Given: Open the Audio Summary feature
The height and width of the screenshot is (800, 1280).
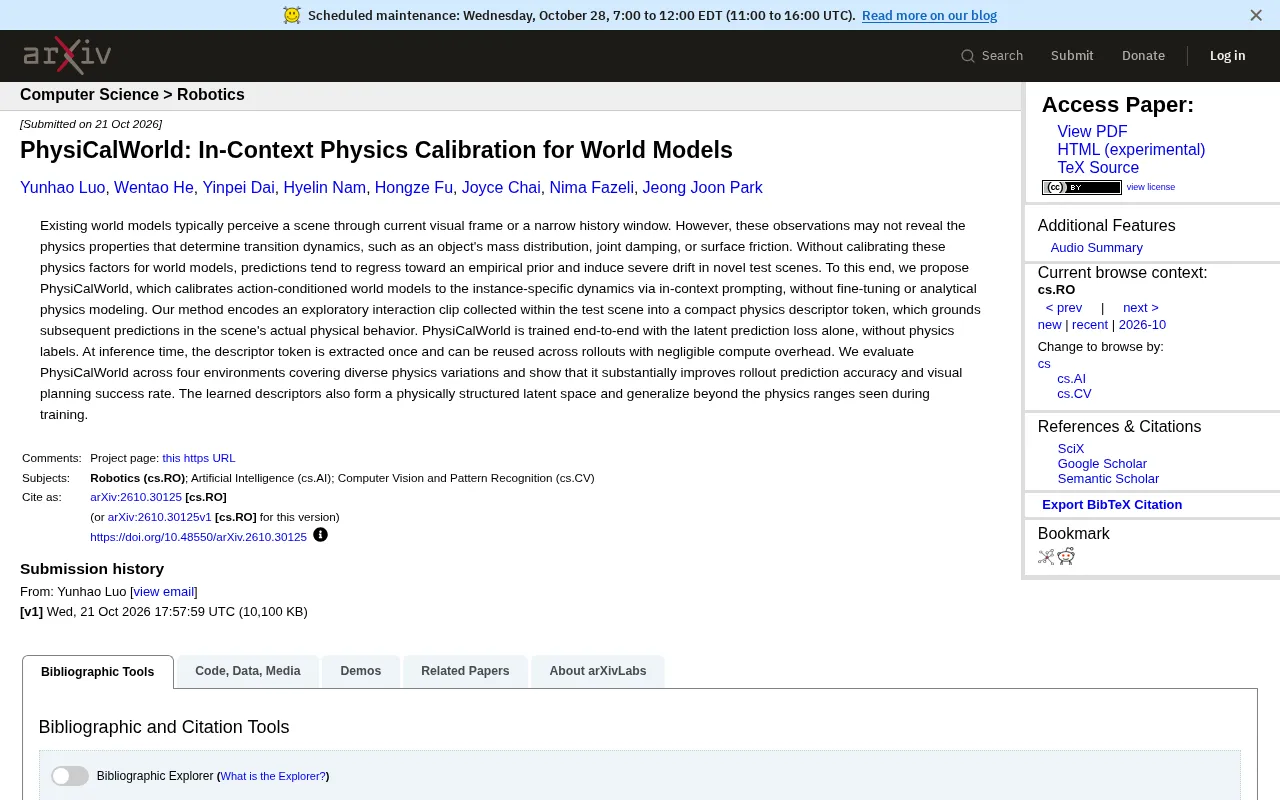Looking at the screenshot, I should tap(1096, 248).
